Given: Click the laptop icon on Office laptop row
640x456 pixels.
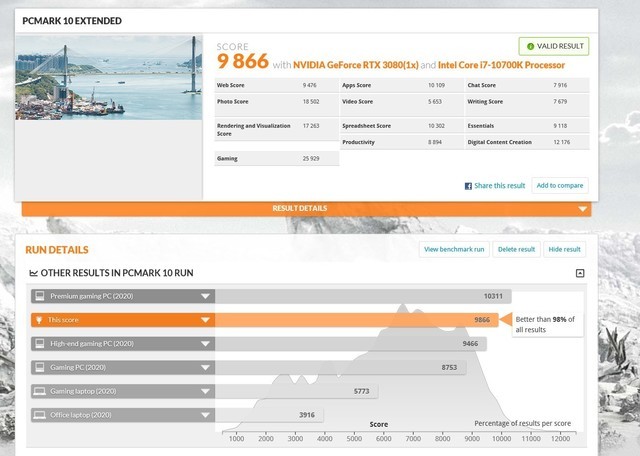Looking at the screenshot, I should (40, 415).
